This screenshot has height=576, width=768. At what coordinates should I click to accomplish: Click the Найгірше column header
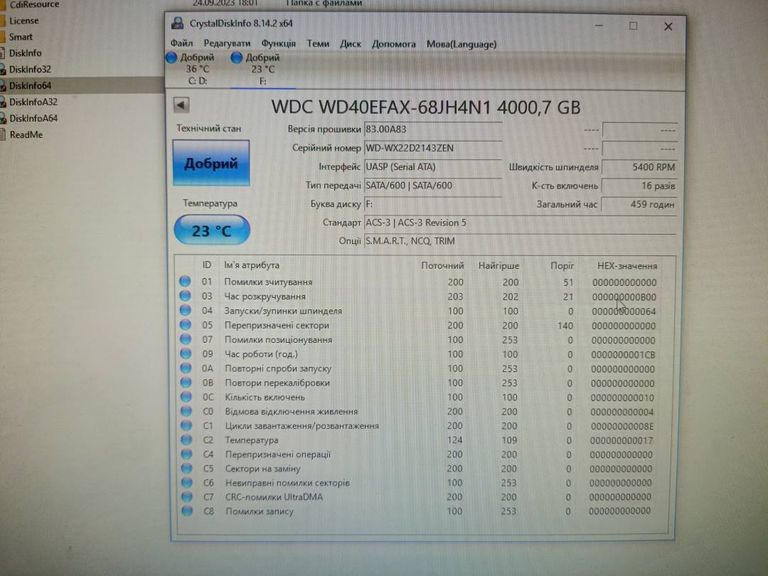point(499,265)
